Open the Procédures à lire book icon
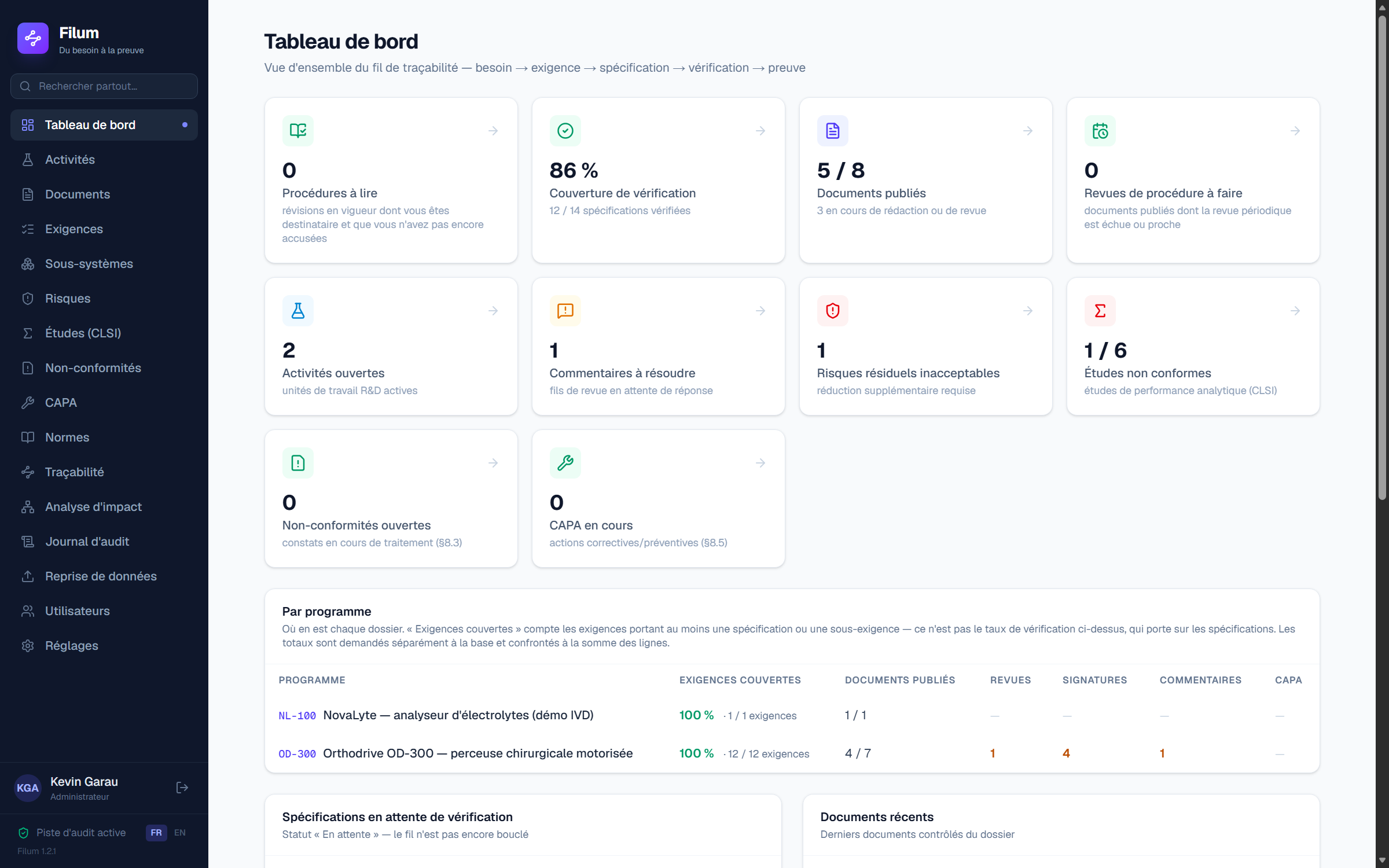Image resolution: width=1389 pixels, height=868 pixels. (x=298, y=131)
